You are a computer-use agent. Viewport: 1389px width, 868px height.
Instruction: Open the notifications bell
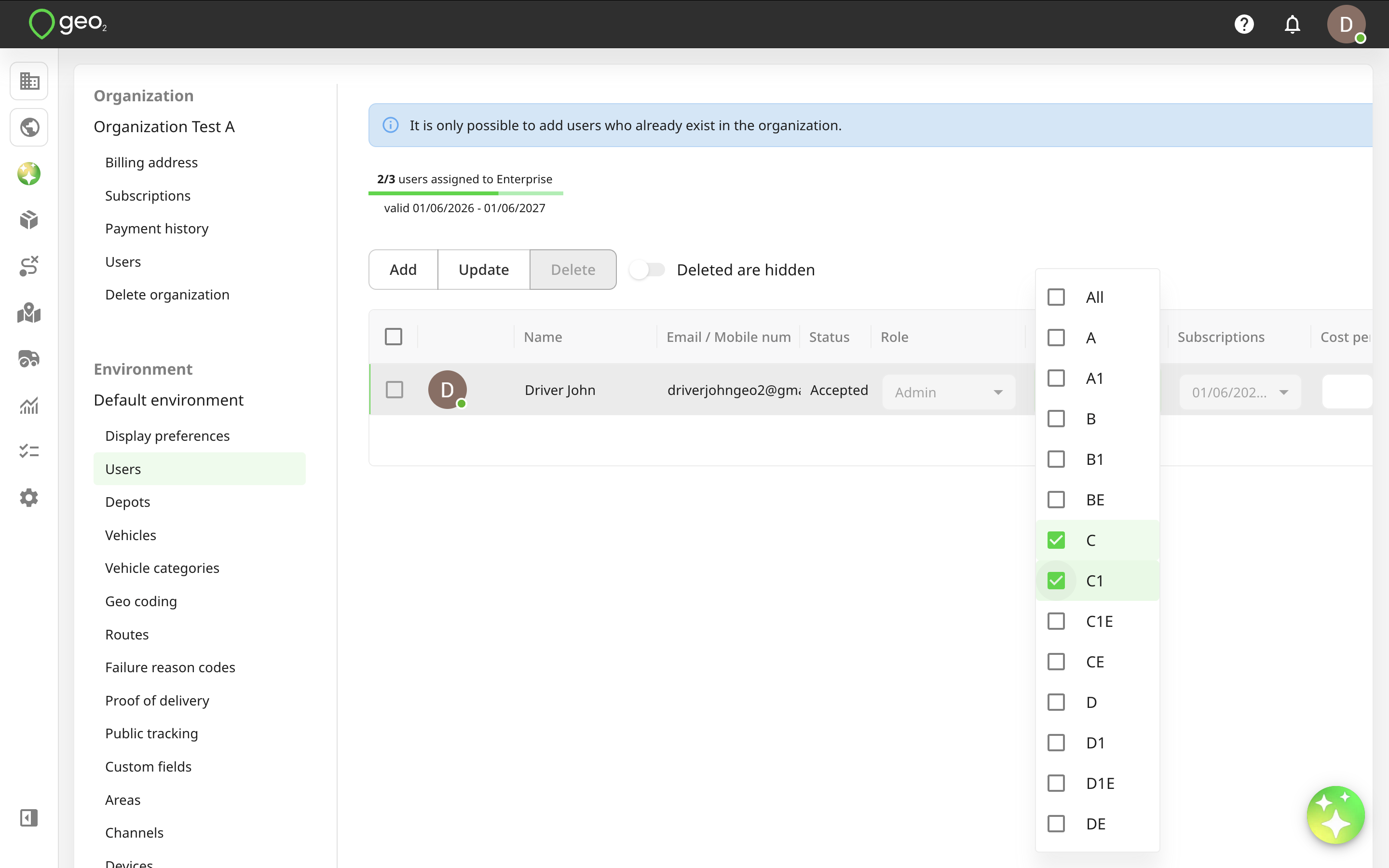(x=1292, y=24)
